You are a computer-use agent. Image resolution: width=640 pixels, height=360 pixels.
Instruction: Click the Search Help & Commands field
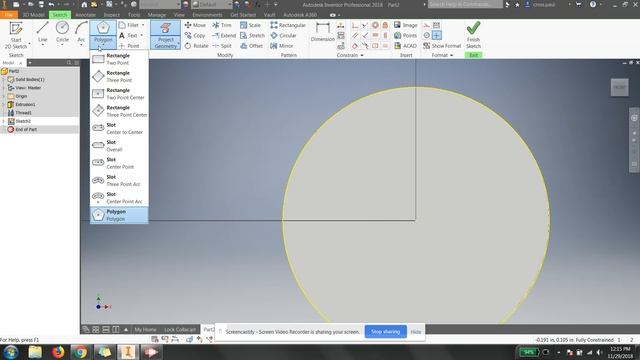465,4
